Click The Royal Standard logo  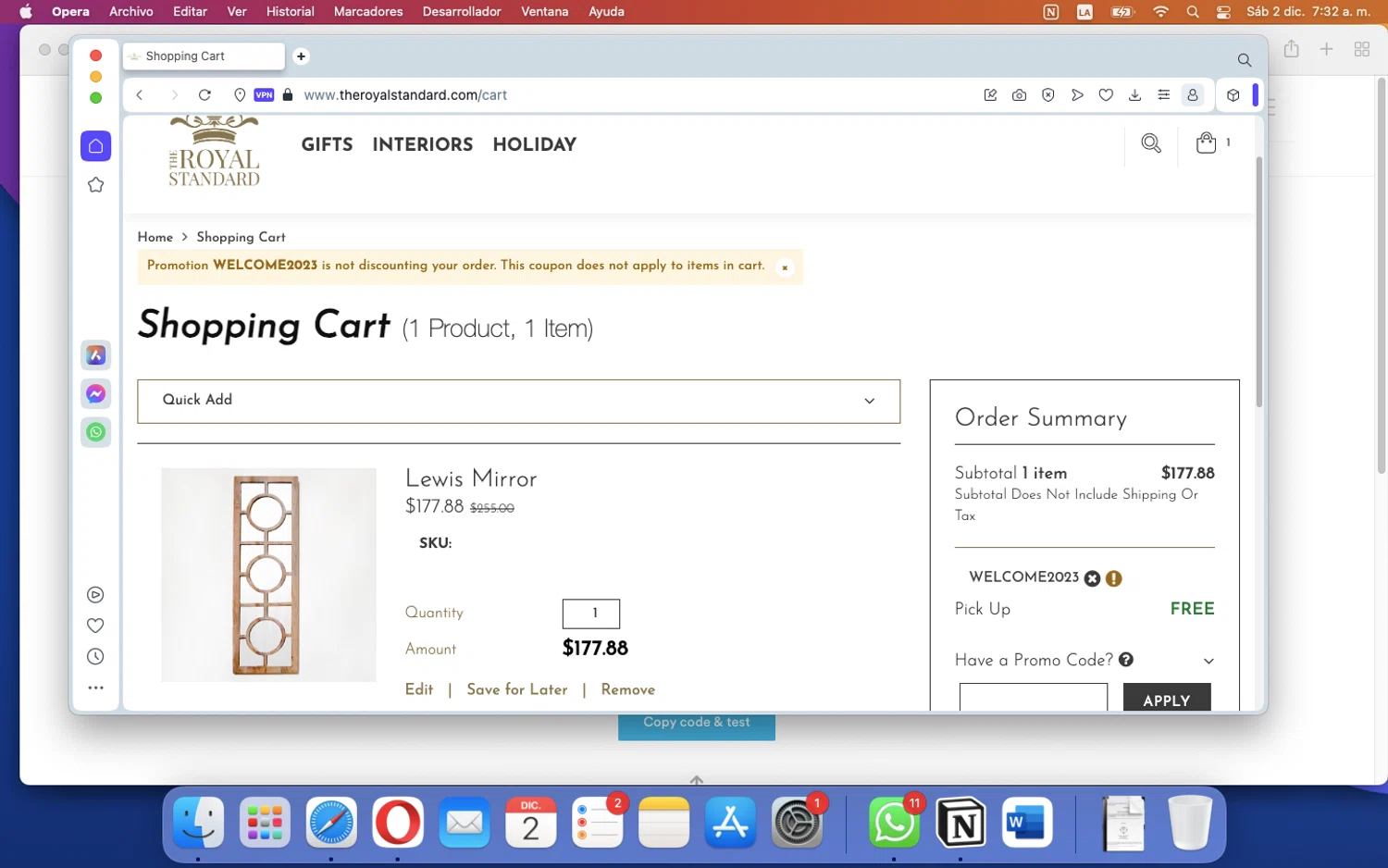tap(214, 151)
